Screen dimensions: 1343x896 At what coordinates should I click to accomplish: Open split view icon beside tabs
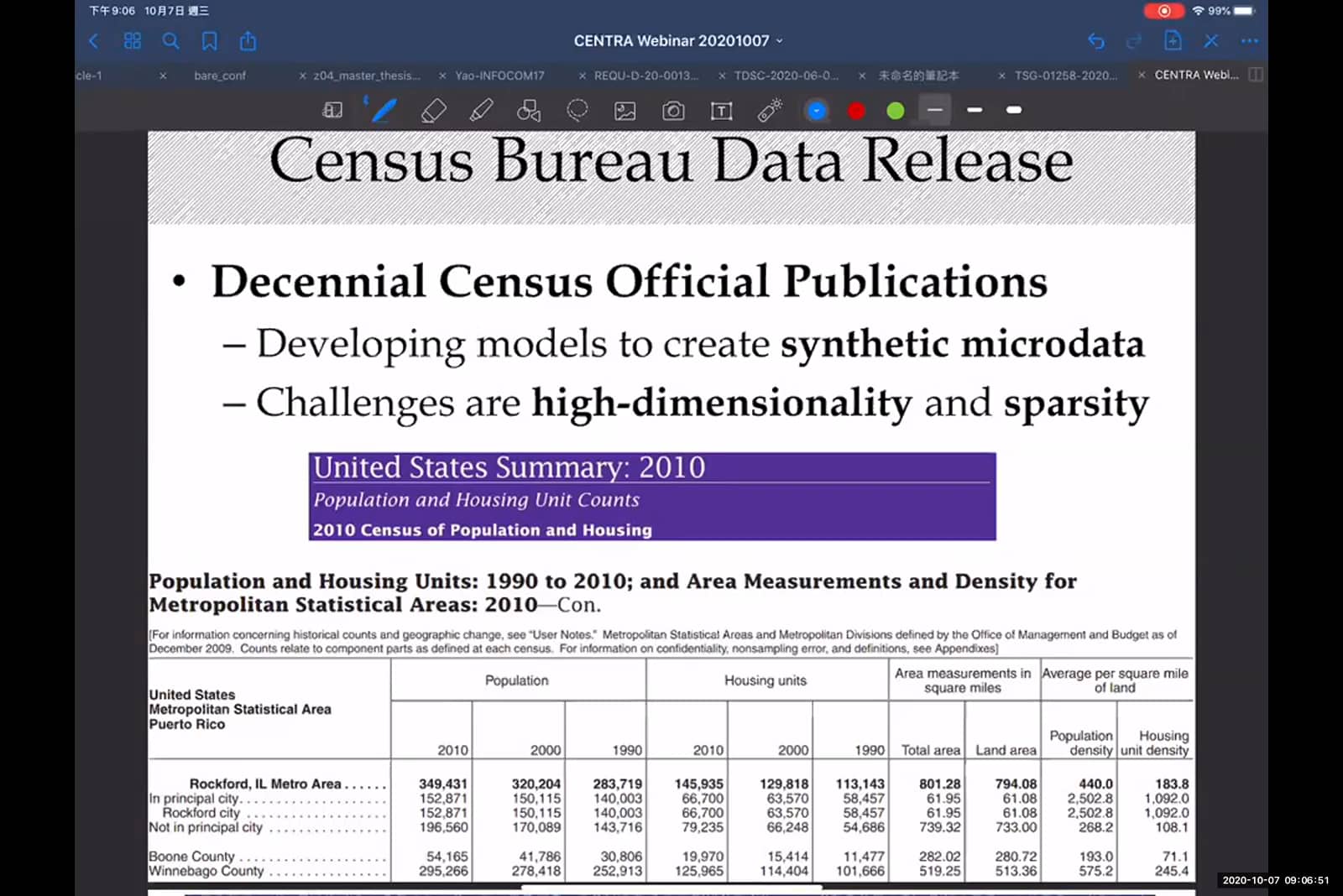(x=1256, y=75)
